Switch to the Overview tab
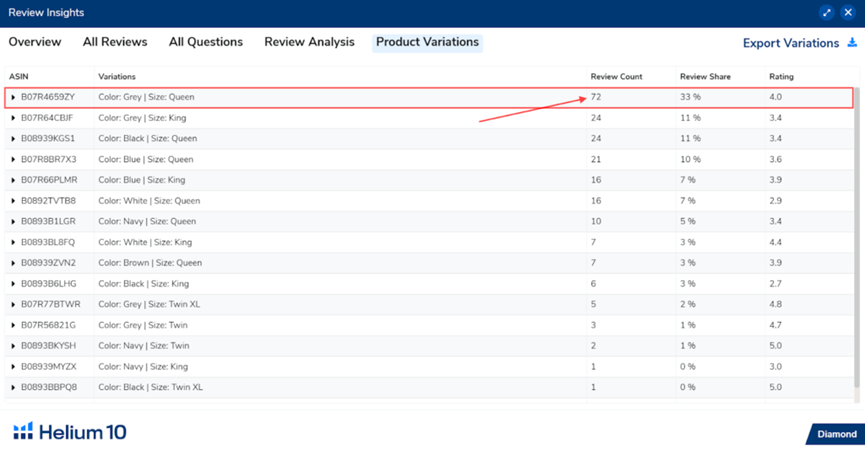 coord(35,42)
